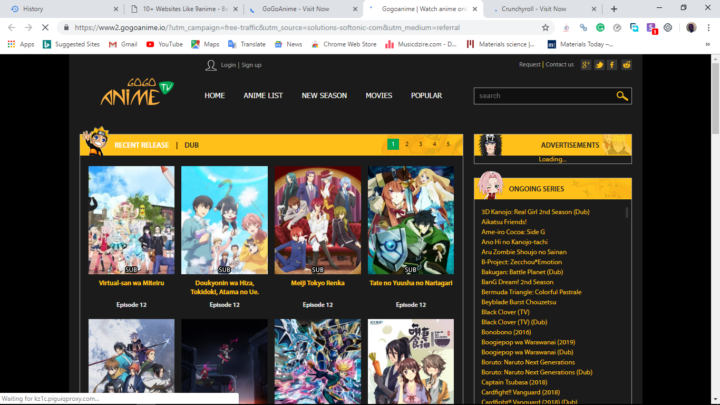
Task: Open the Chrome three-dot menu
Action: [709, 28]
